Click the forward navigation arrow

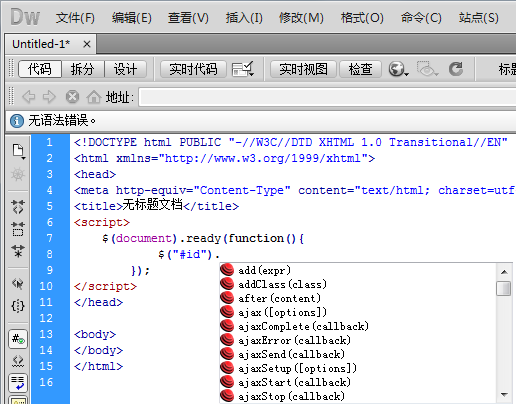pos(49,97)
